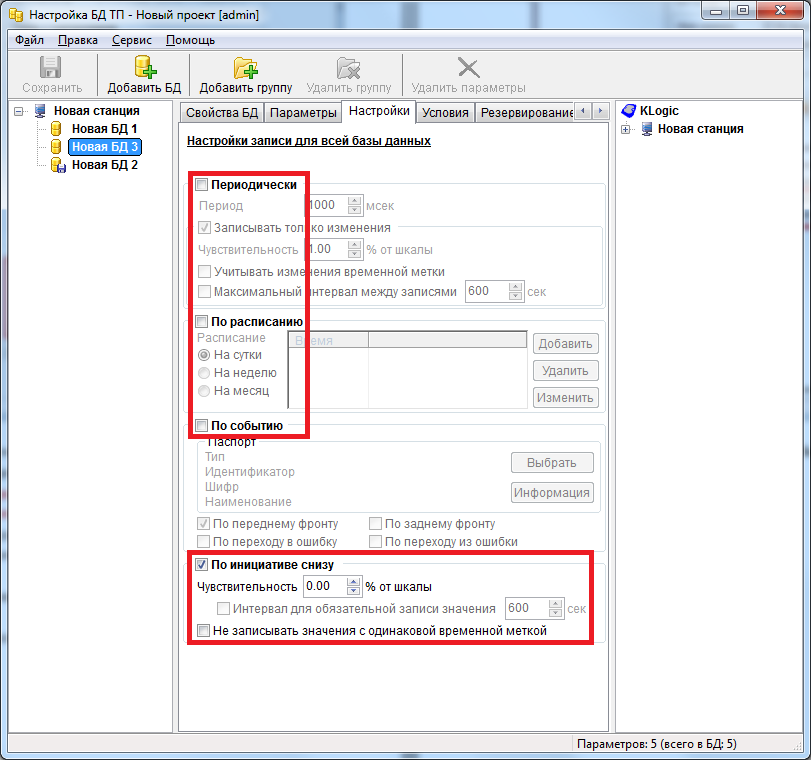The image size is (811, 760).
Task: Switch to the Параметры tab
Action: [303, 112]
